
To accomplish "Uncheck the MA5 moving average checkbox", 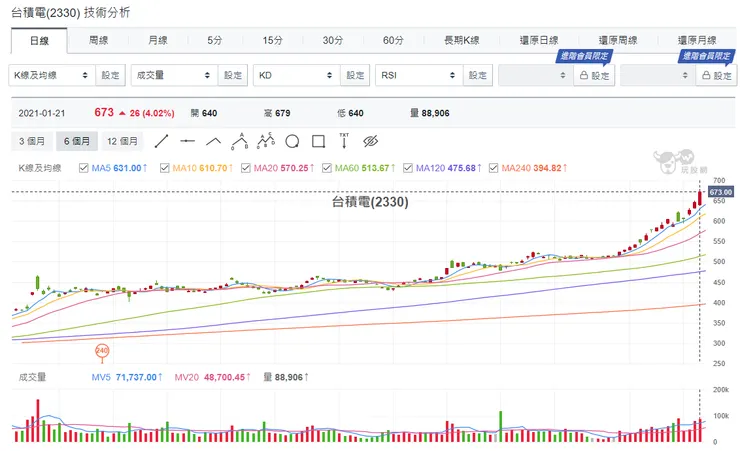I will pyautogui.click(x=84, y=167).
